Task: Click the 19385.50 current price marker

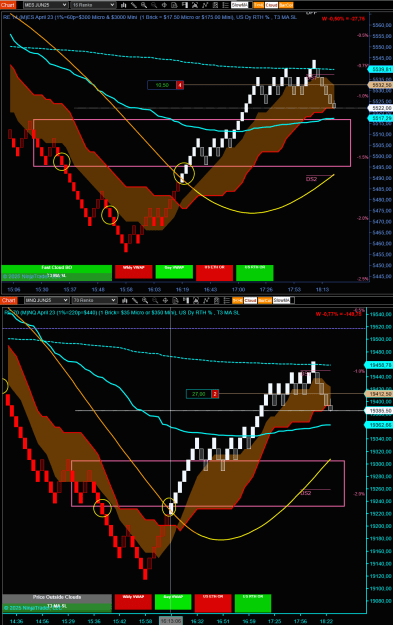Action: pos(379,411)
